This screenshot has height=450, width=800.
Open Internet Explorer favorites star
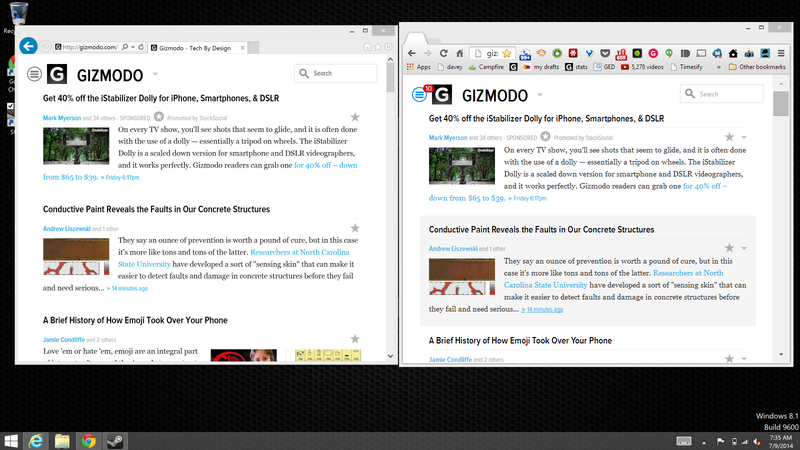pyautogui.click(x=378, y=47)
